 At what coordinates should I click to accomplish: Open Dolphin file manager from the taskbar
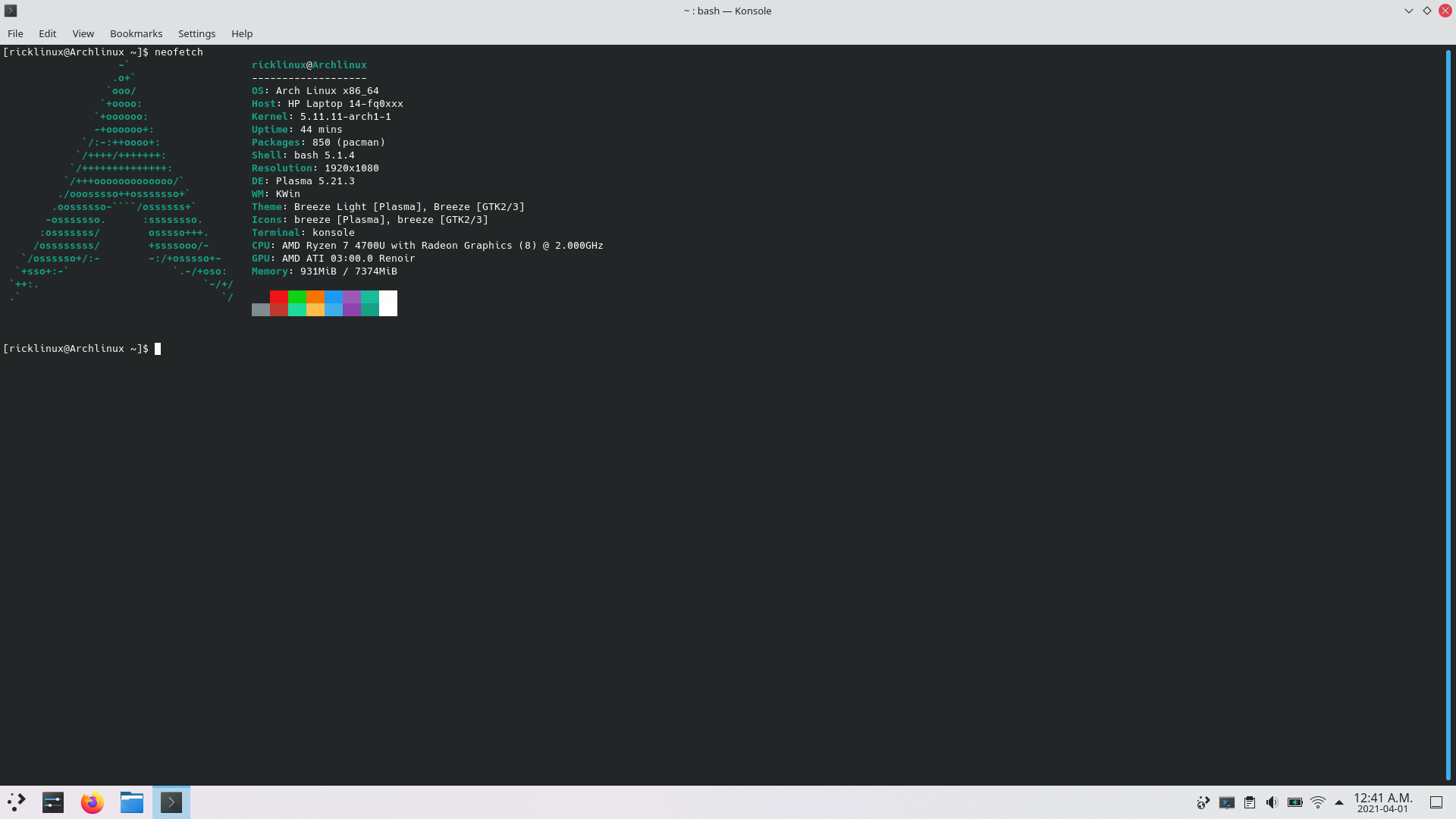point(132,802)
